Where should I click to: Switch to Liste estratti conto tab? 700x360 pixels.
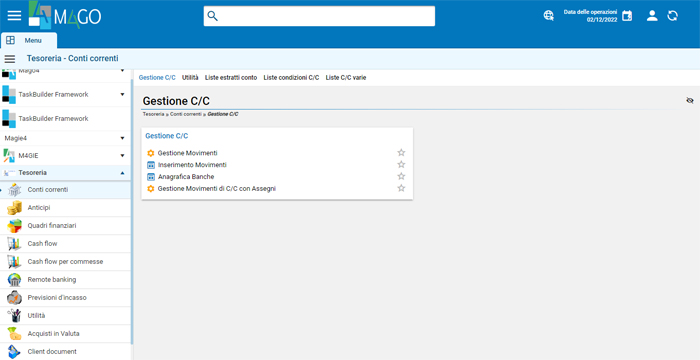point(231,78)
